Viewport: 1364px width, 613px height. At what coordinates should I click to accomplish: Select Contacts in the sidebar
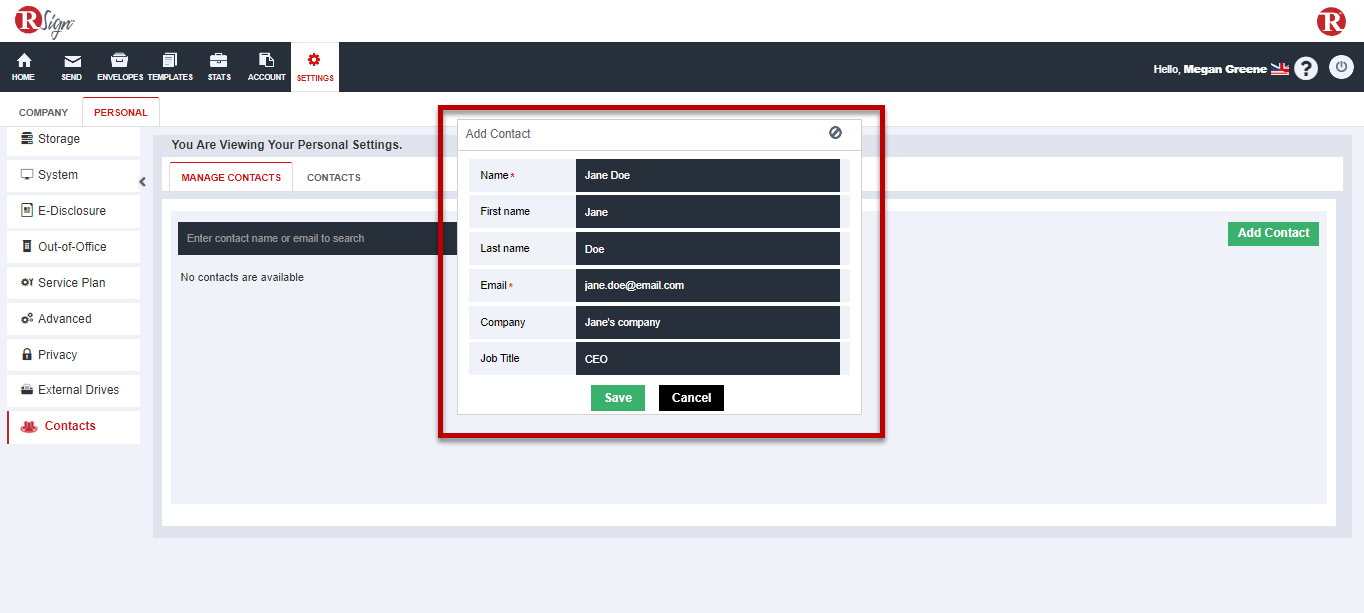tap(74, 427)
